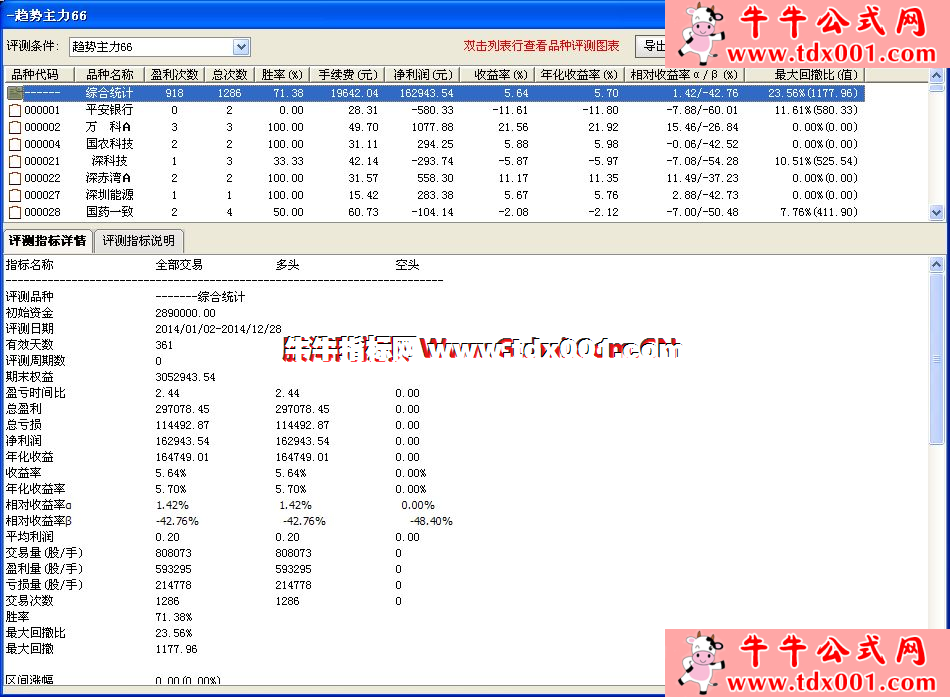Tick the checkbox for 000028 国药一致
The width and height of the screenshot is (950, 697).
[15, 212]
